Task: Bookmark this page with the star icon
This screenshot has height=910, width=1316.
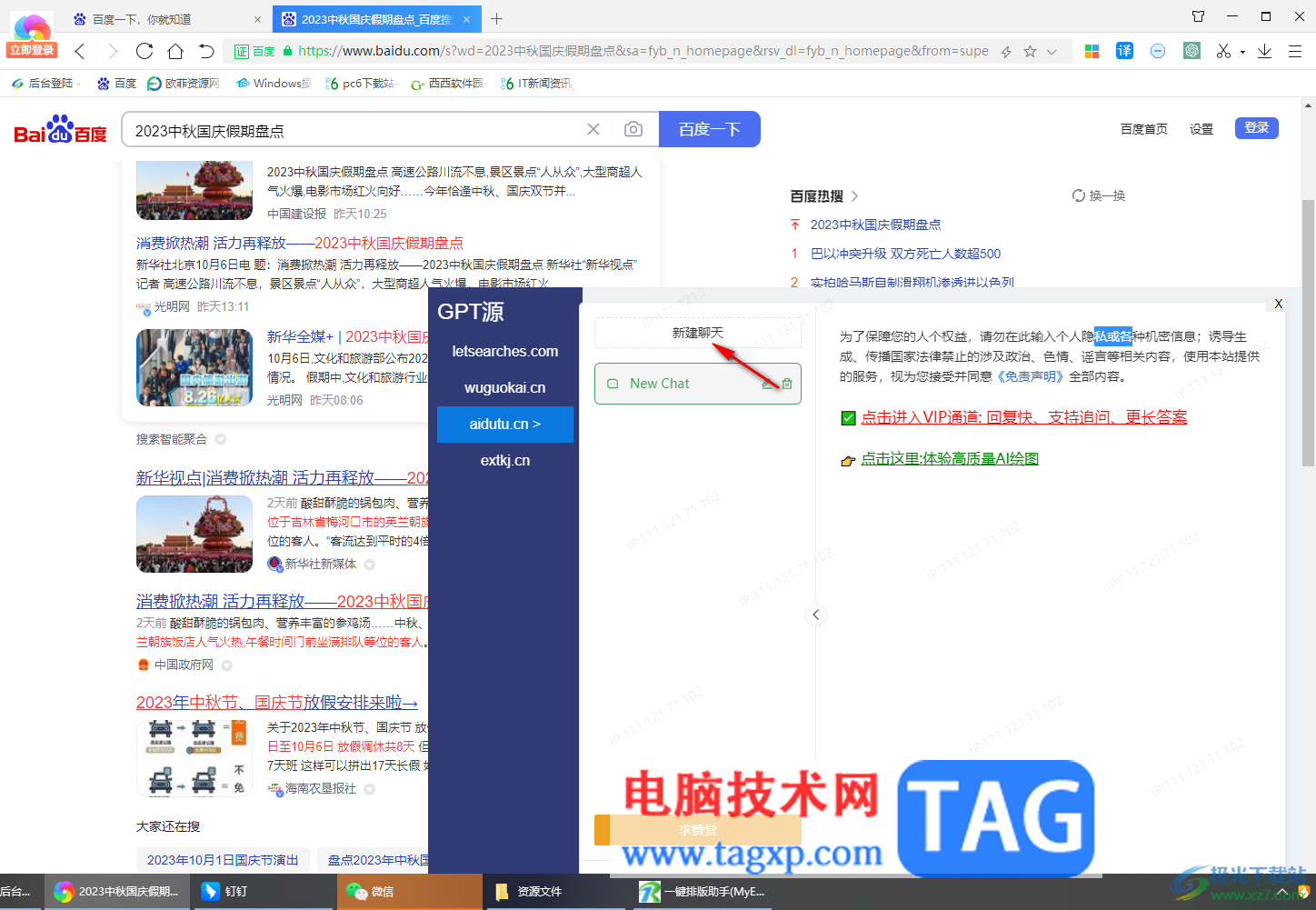Action: 1030,52
